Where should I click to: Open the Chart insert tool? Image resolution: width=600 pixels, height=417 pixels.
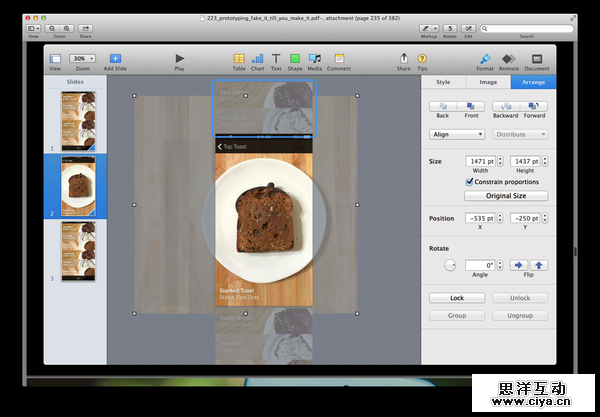point(258,59)
